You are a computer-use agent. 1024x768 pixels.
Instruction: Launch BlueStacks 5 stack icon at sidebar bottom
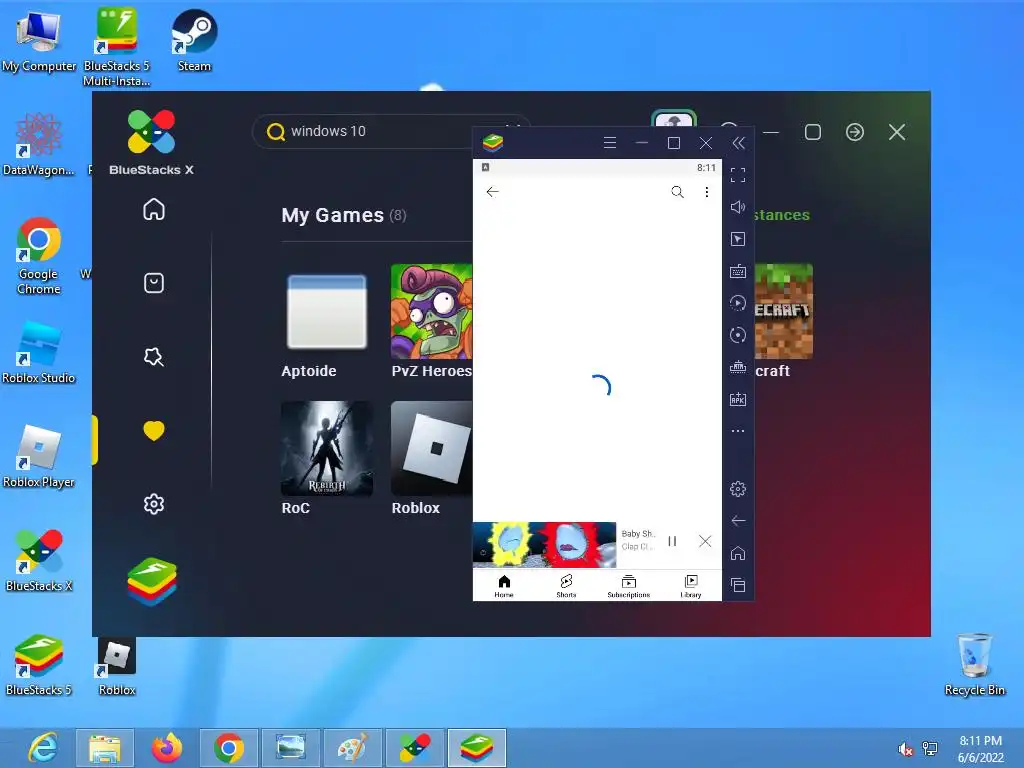click(152, 581)
